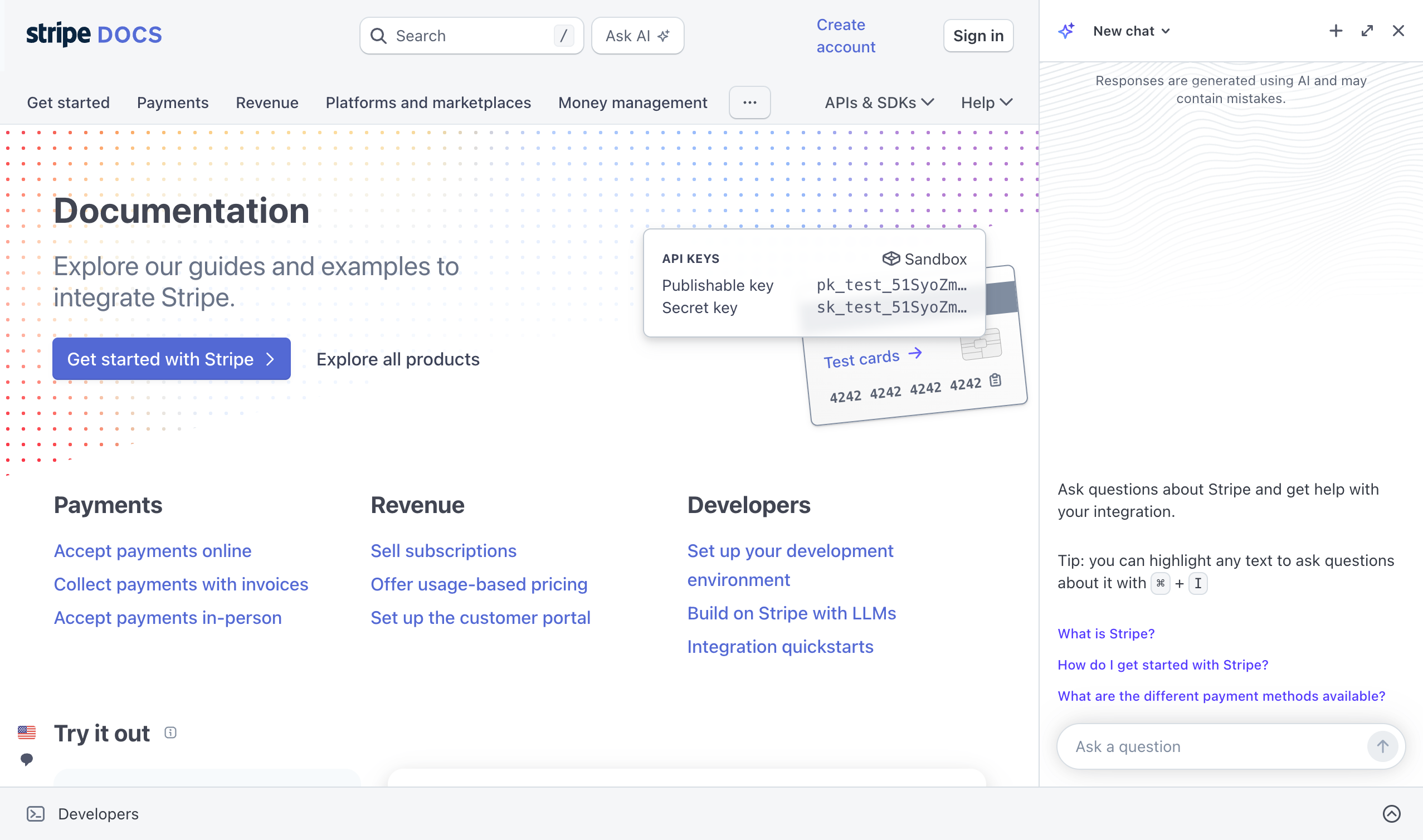1423x840 pixels.
Task: Expand the AI chat panel with the diagonal arrows
Action: (x=1367, y=31)
